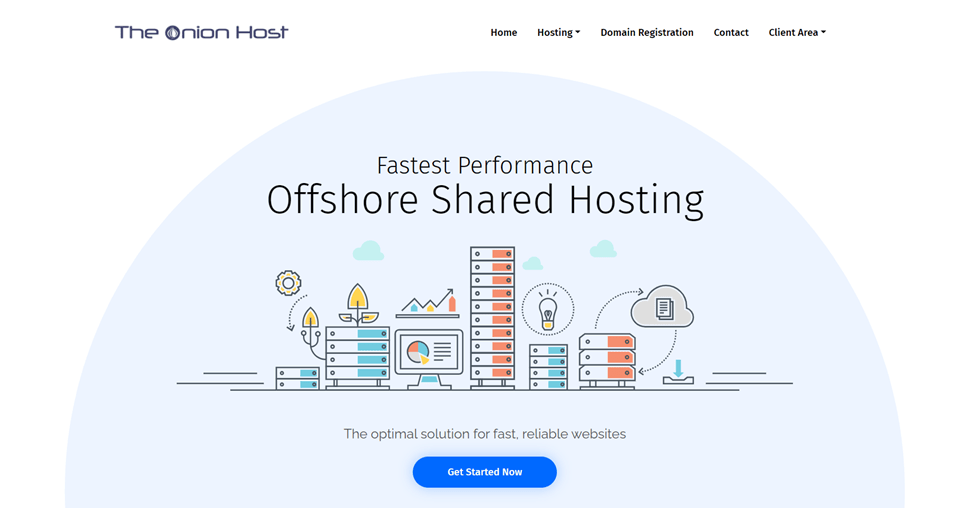Click the Offshore Shared Hosting heading
975x508 pixels.
pyautogui.click(x=485, y=200)
